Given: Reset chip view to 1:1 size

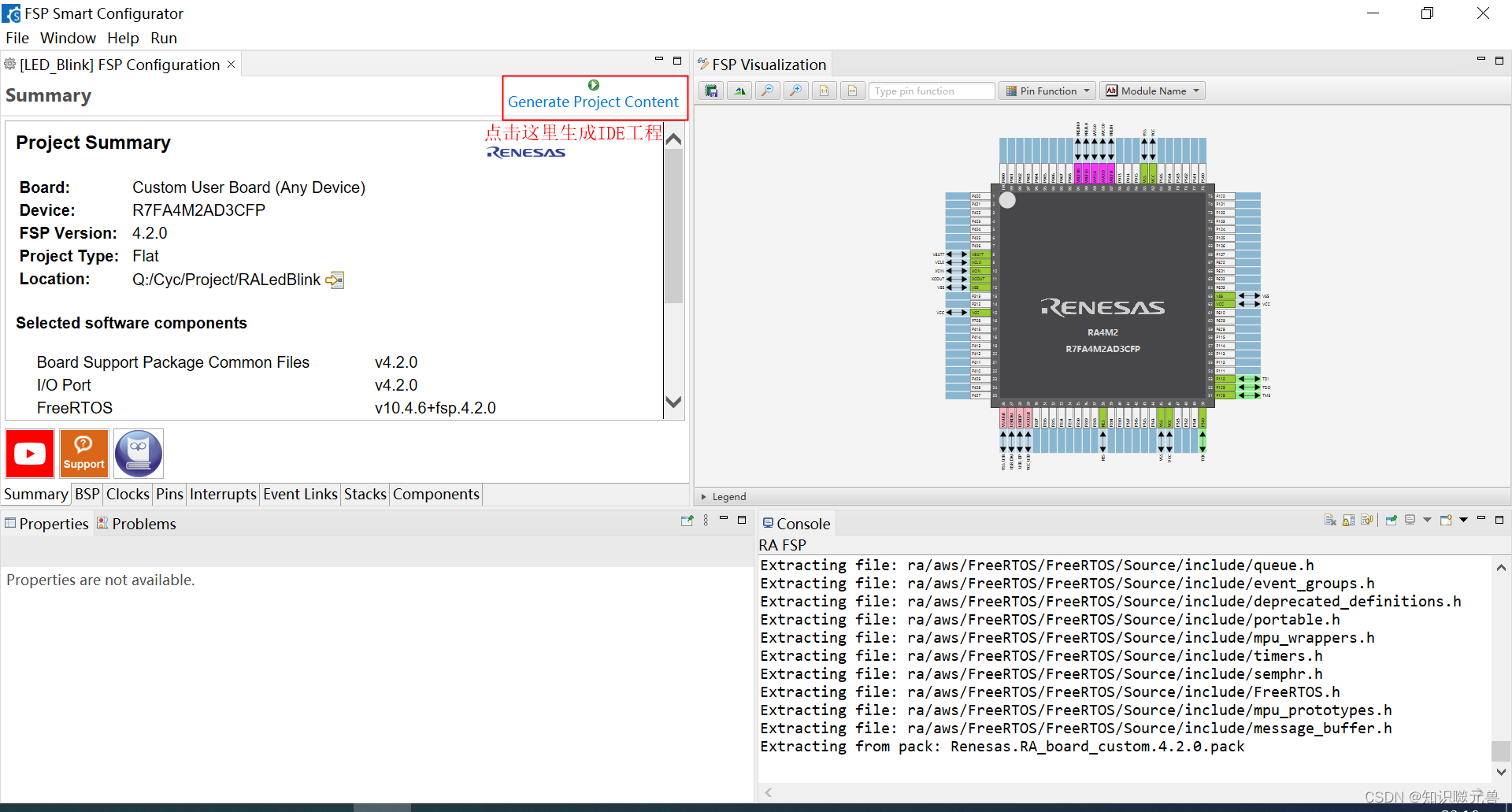Looking at the screenshot, I should tap(824, 91).
